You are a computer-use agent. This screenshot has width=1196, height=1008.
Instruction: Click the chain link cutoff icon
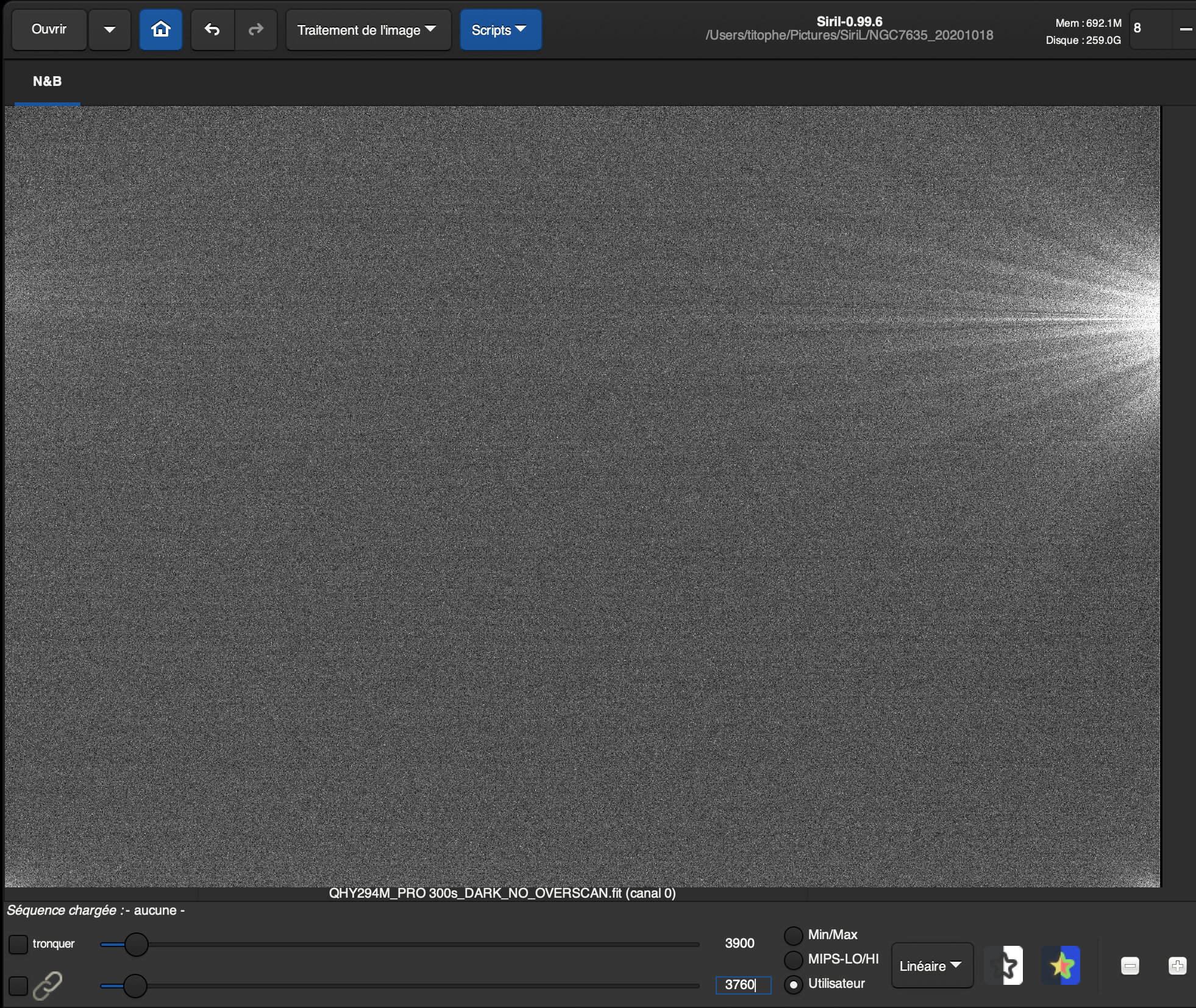point(48,985)
